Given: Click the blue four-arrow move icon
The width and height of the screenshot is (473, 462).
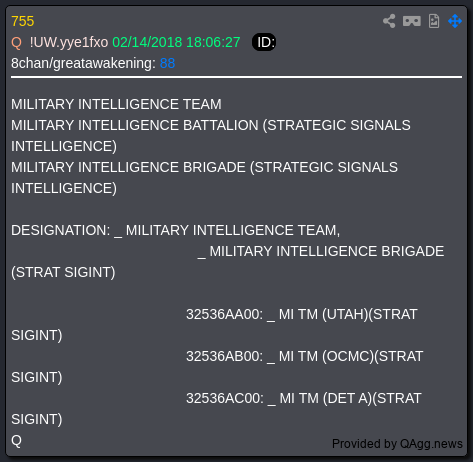Looking at the screenshot, I should coord(455,21).
